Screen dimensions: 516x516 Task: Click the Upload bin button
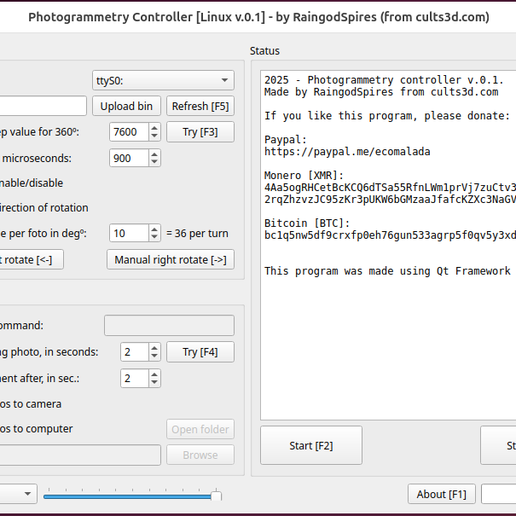[x=126, y=106]
